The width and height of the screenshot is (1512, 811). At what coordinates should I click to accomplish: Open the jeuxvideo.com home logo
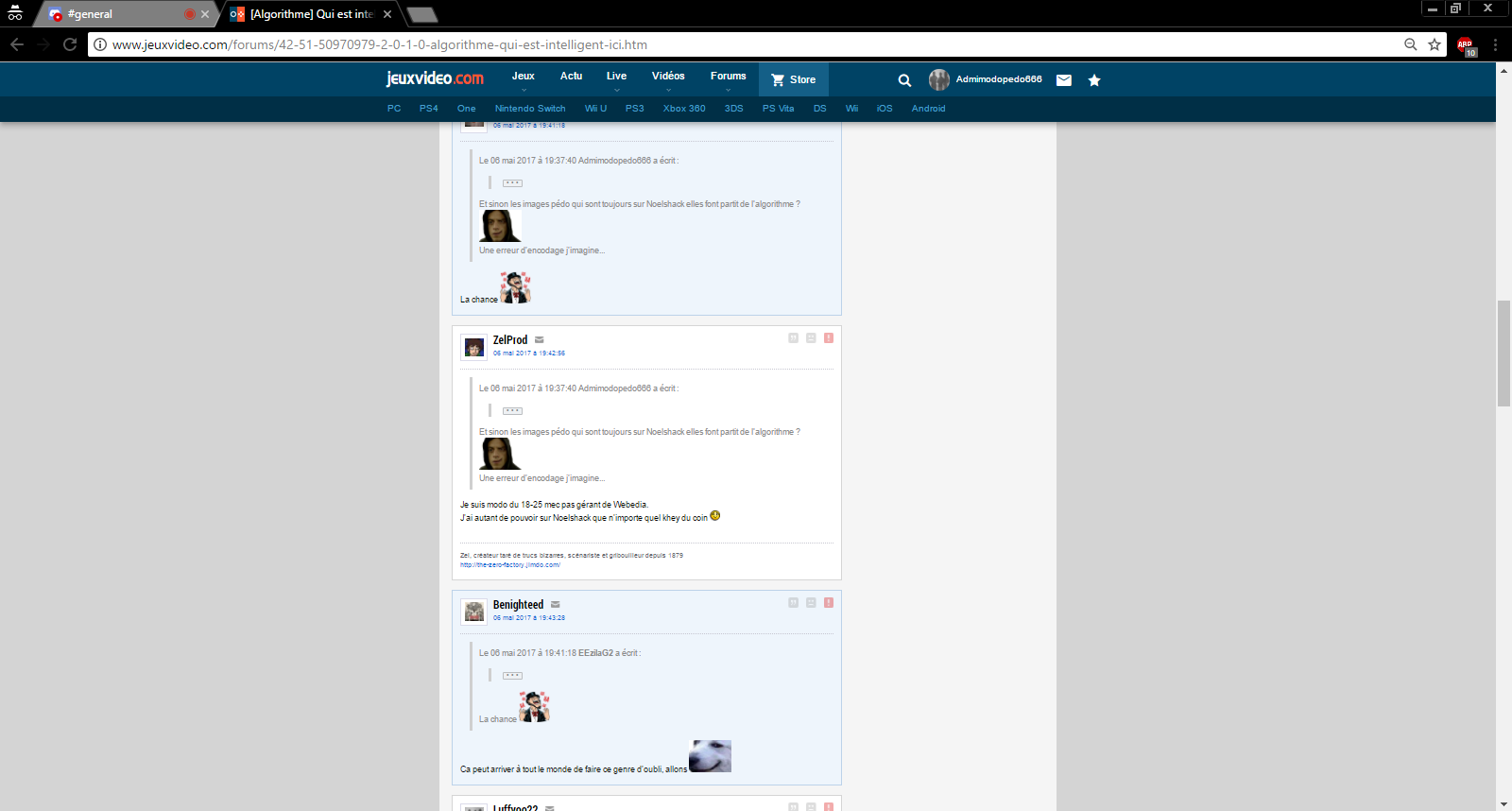click(435, 78)
